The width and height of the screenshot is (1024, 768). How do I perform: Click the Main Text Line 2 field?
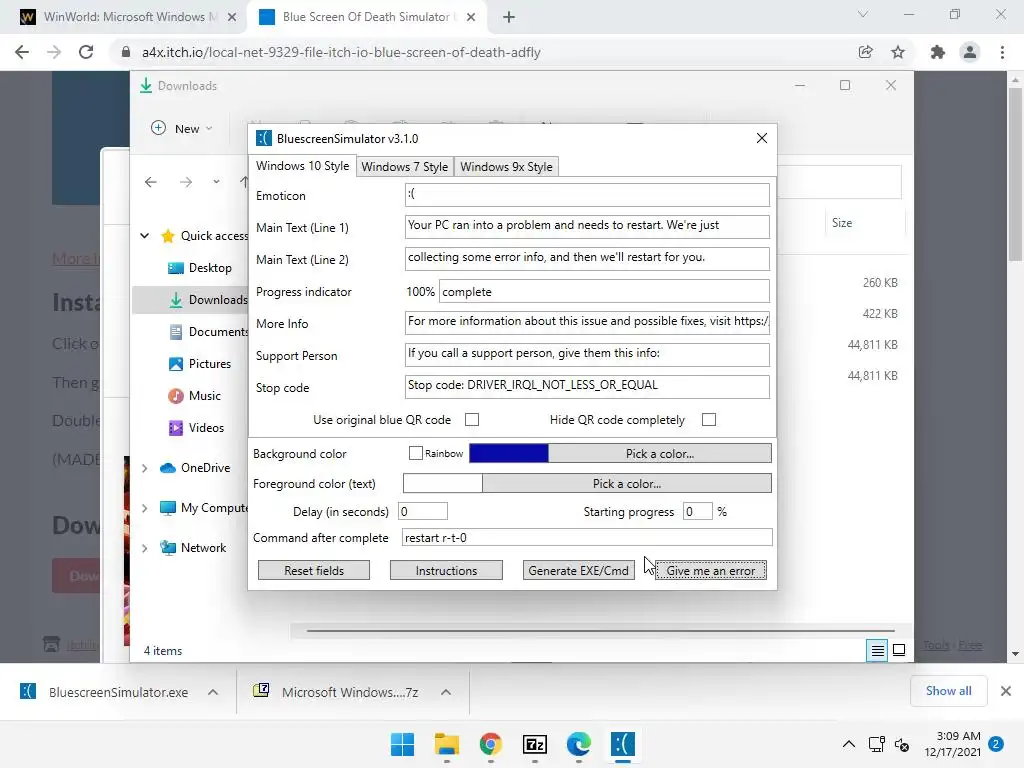587,259
